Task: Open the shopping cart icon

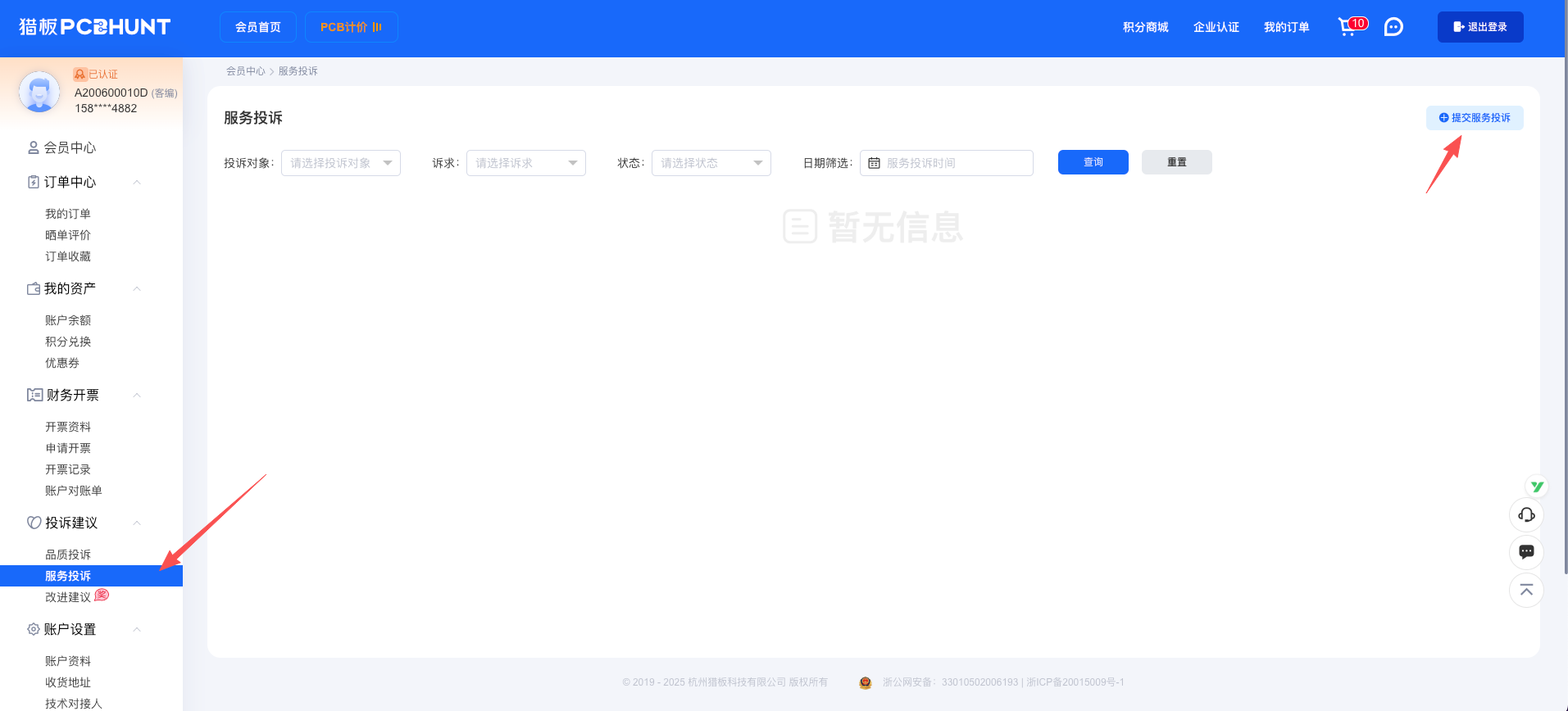Action: pos(1347,27)
